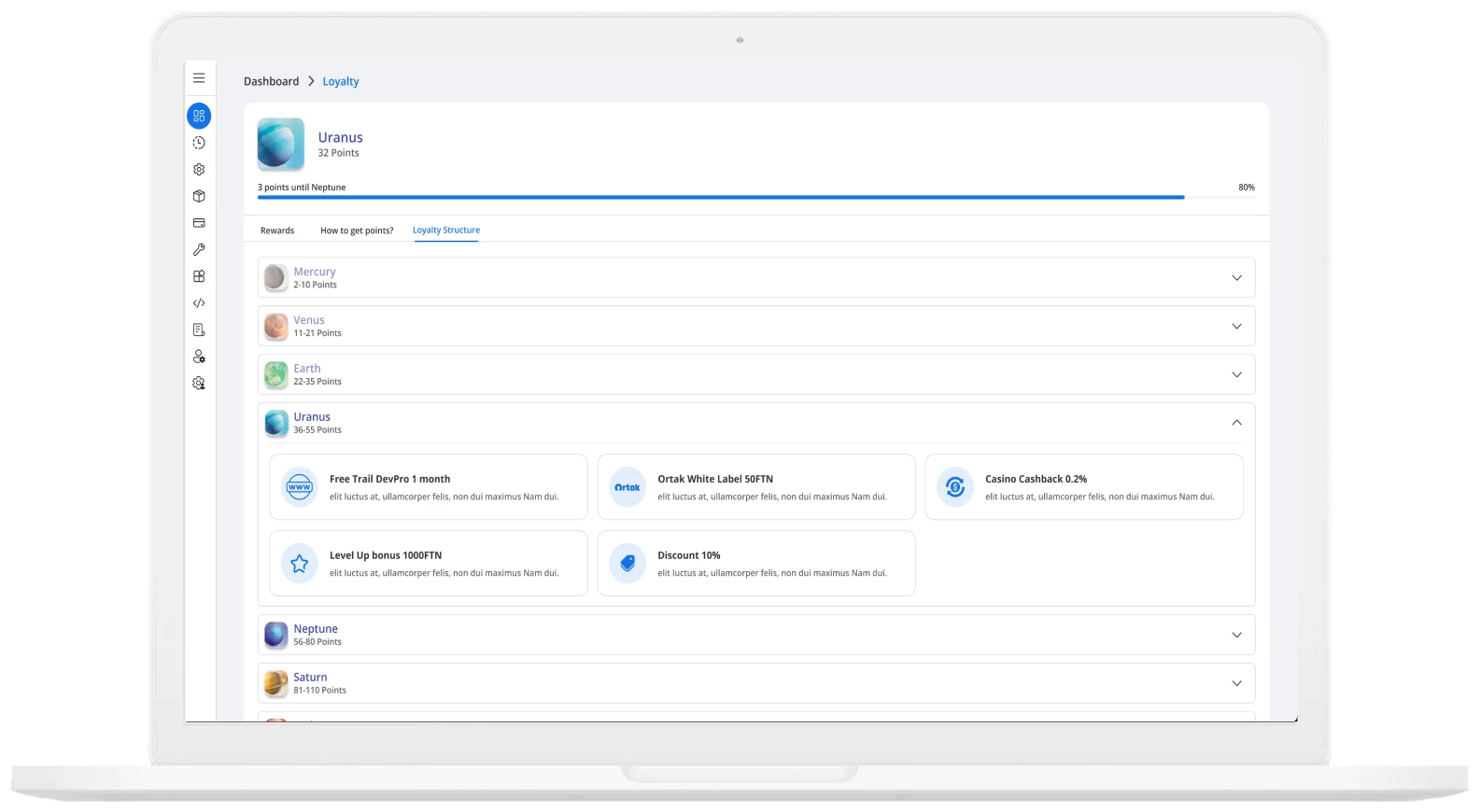Image resolution: width=1481 pixels, height=812 pixels.
Task: Click the Neptune planet icon
Action: point(275,636)
